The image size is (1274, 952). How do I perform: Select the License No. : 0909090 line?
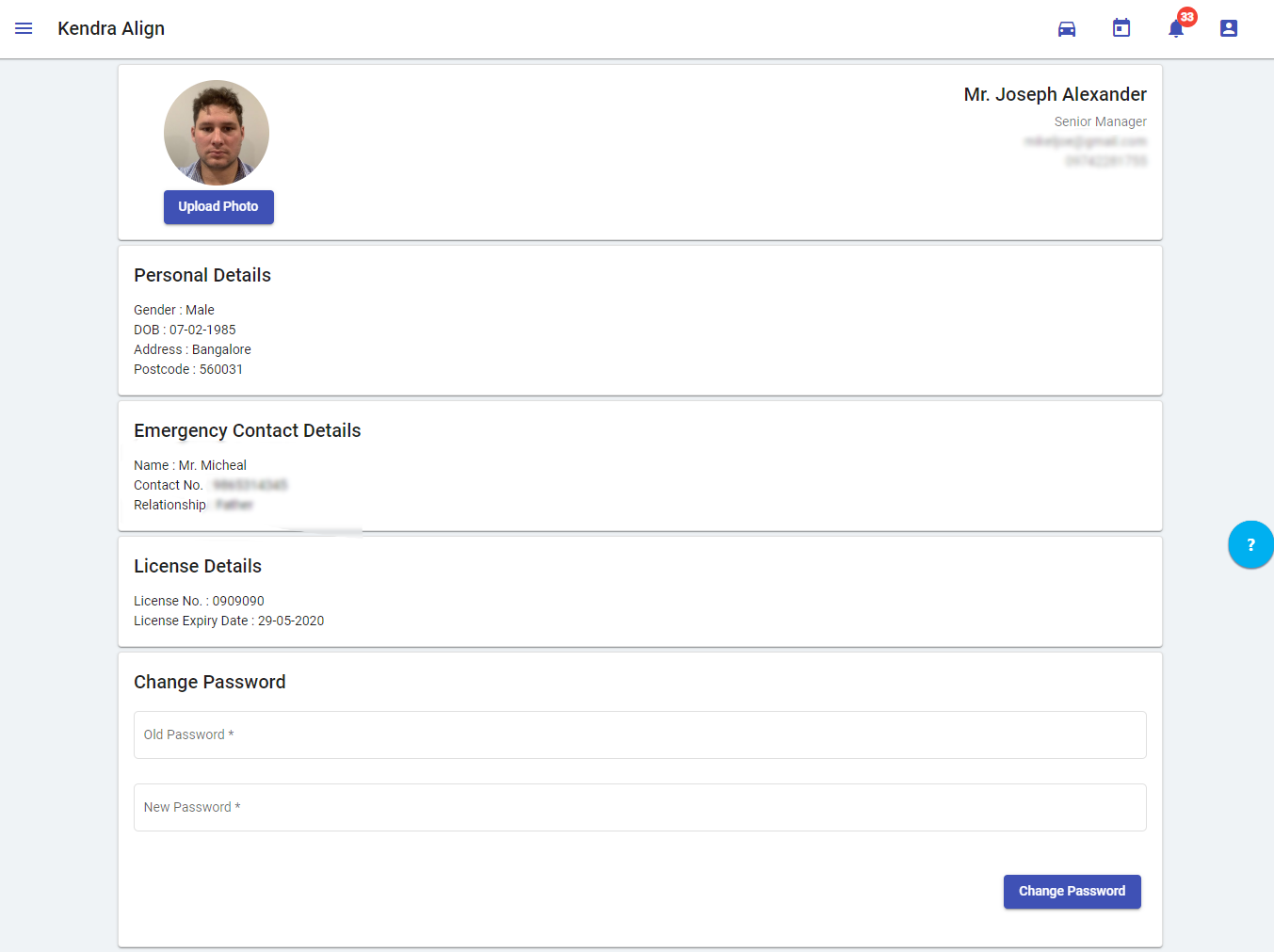199,601
